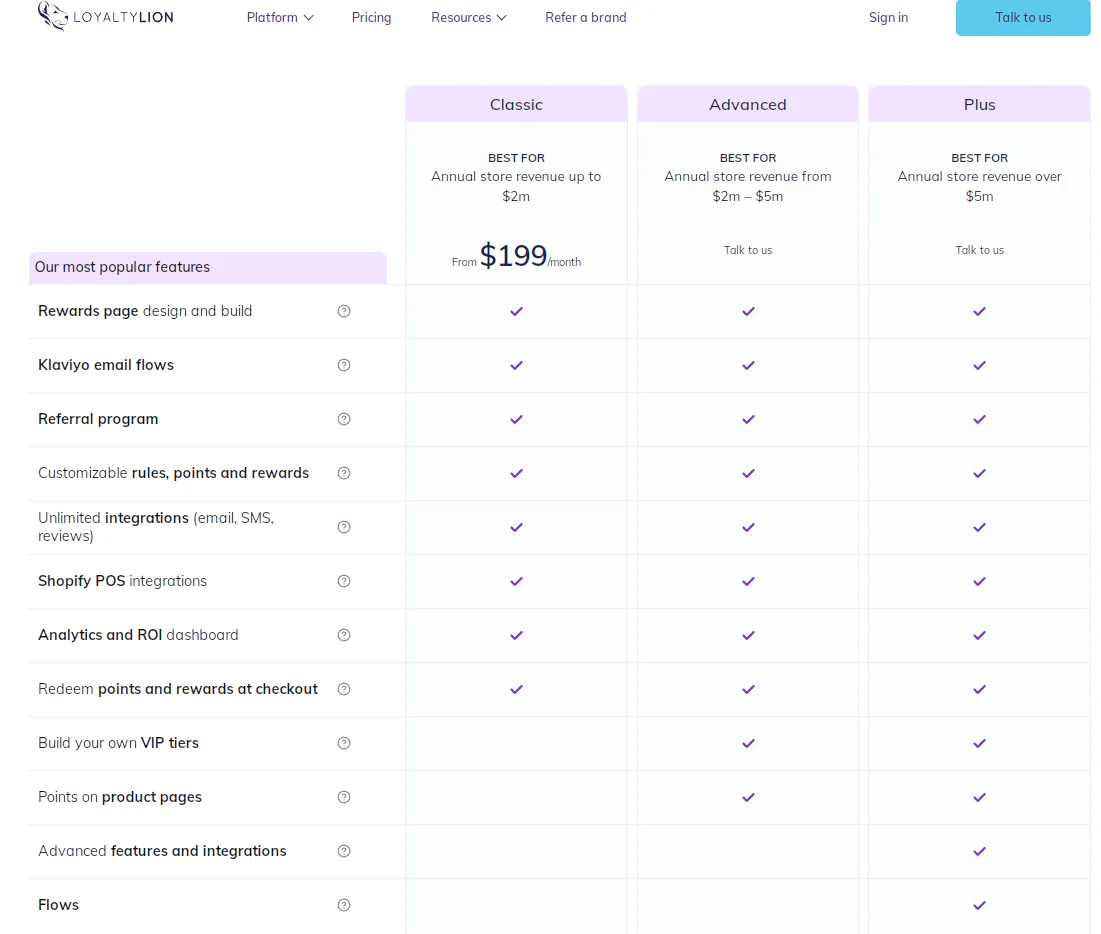Click Talk to us under Advanced plan
Viewport: 1101px width, 934px height.
[x=748, y=250]
